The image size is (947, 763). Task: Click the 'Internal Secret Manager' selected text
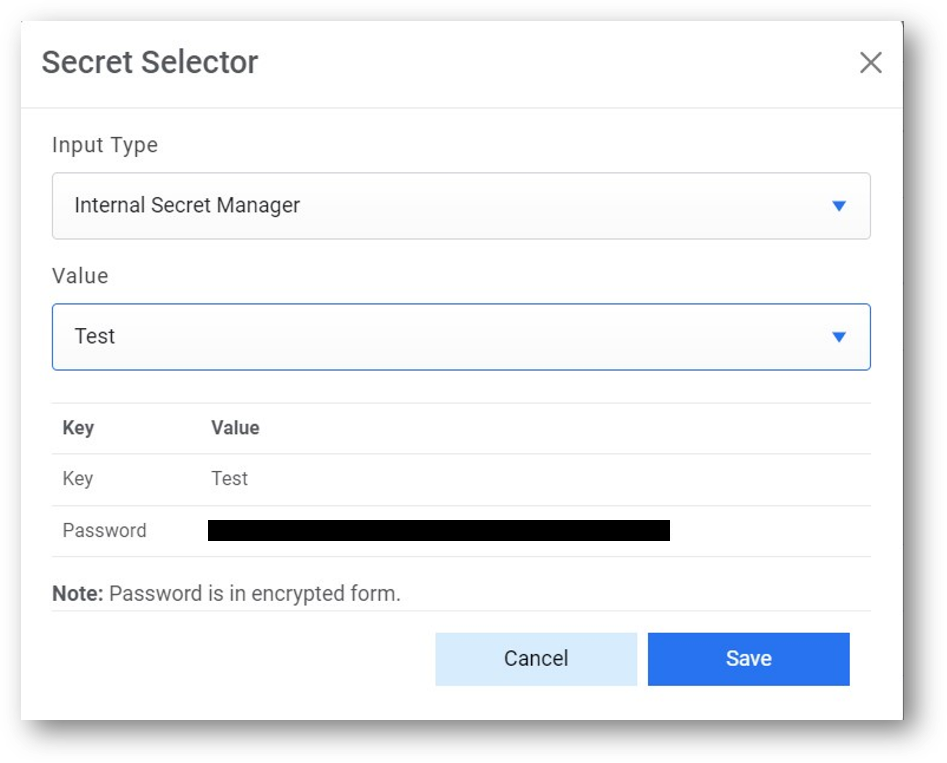point(187,206)
